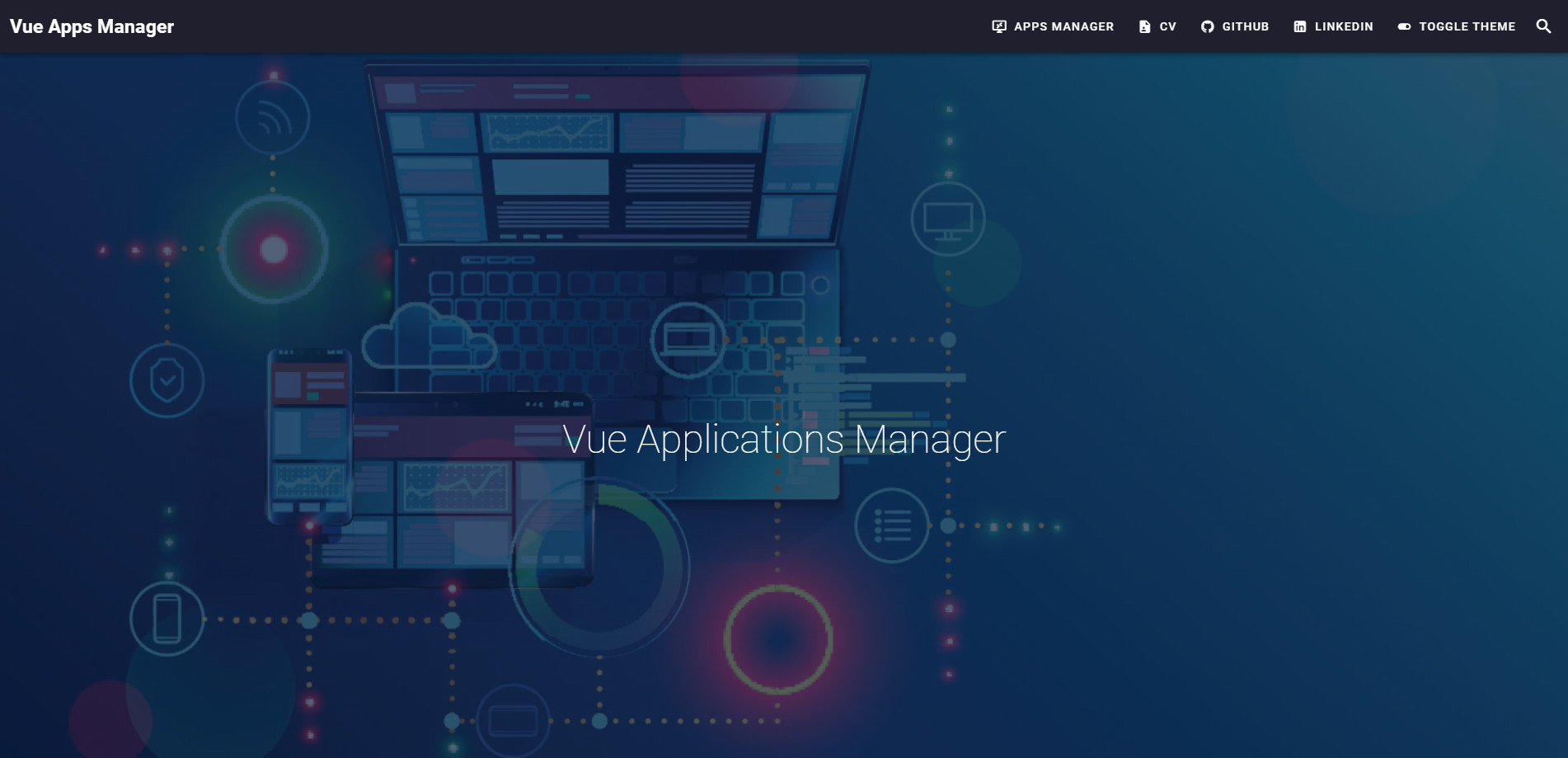This screenshot has width=1568, height=758.
Task: Click the bottom-left smartphone circle in illustration
Action: (x=167, y=619)
